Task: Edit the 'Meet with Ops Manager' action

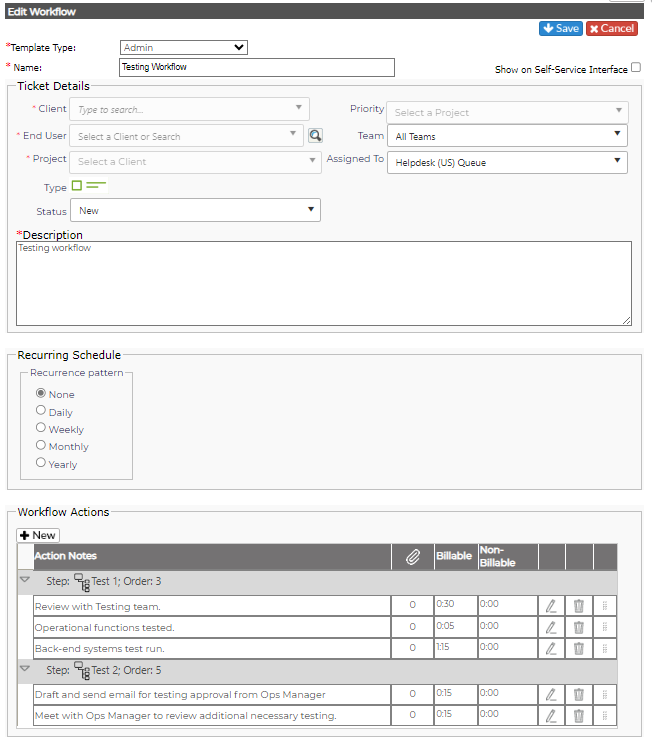Action: (551, 716)
